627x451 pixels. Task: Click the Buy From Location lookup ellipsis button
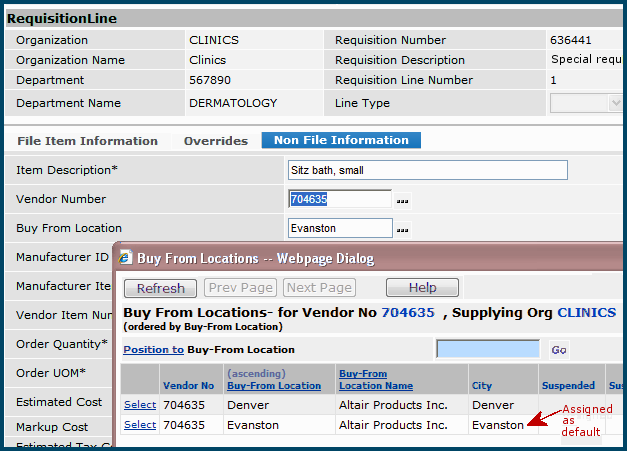pos(402,230)
